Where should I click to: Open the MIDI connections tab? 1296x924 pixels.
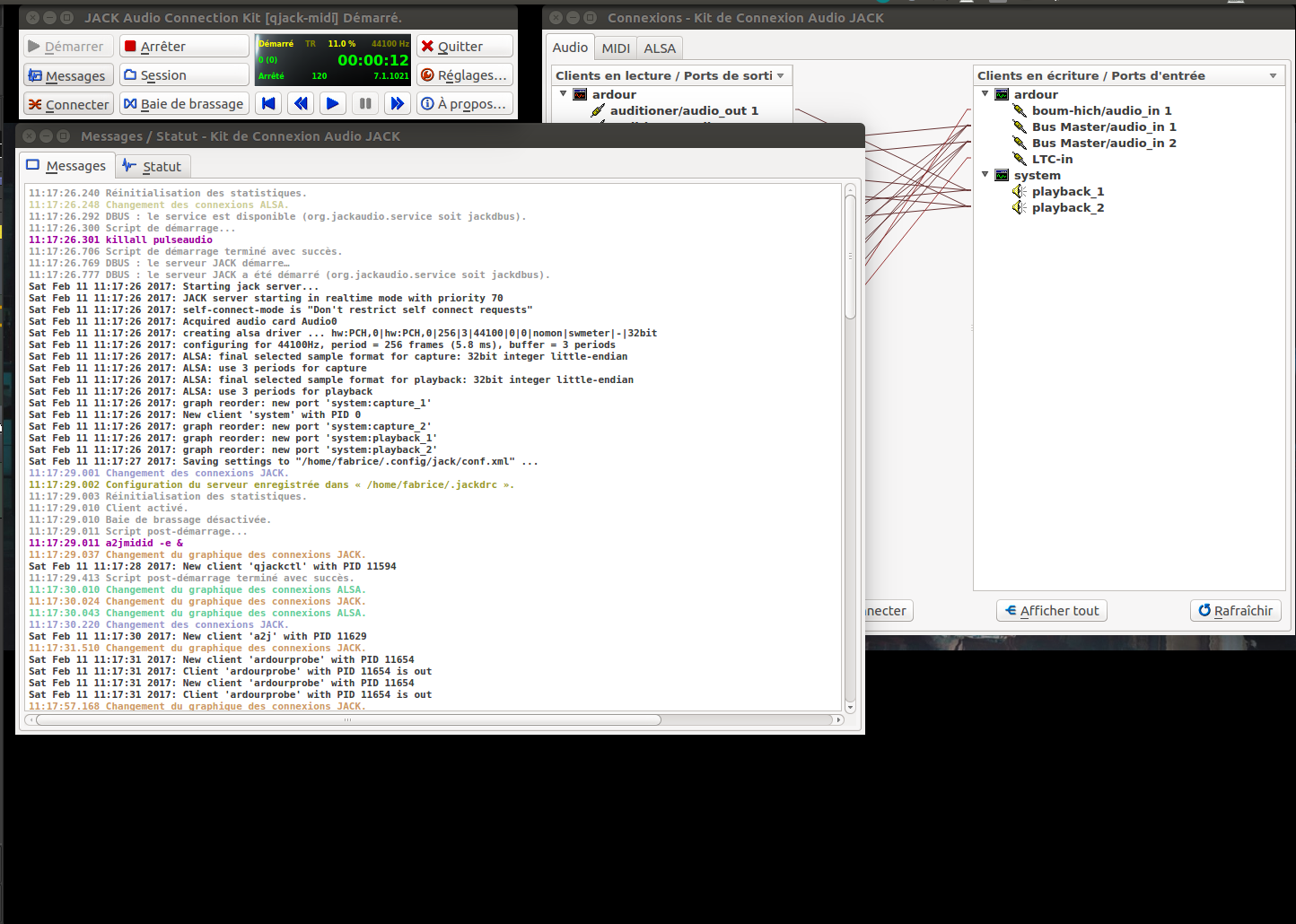click(x=616, y=48)
